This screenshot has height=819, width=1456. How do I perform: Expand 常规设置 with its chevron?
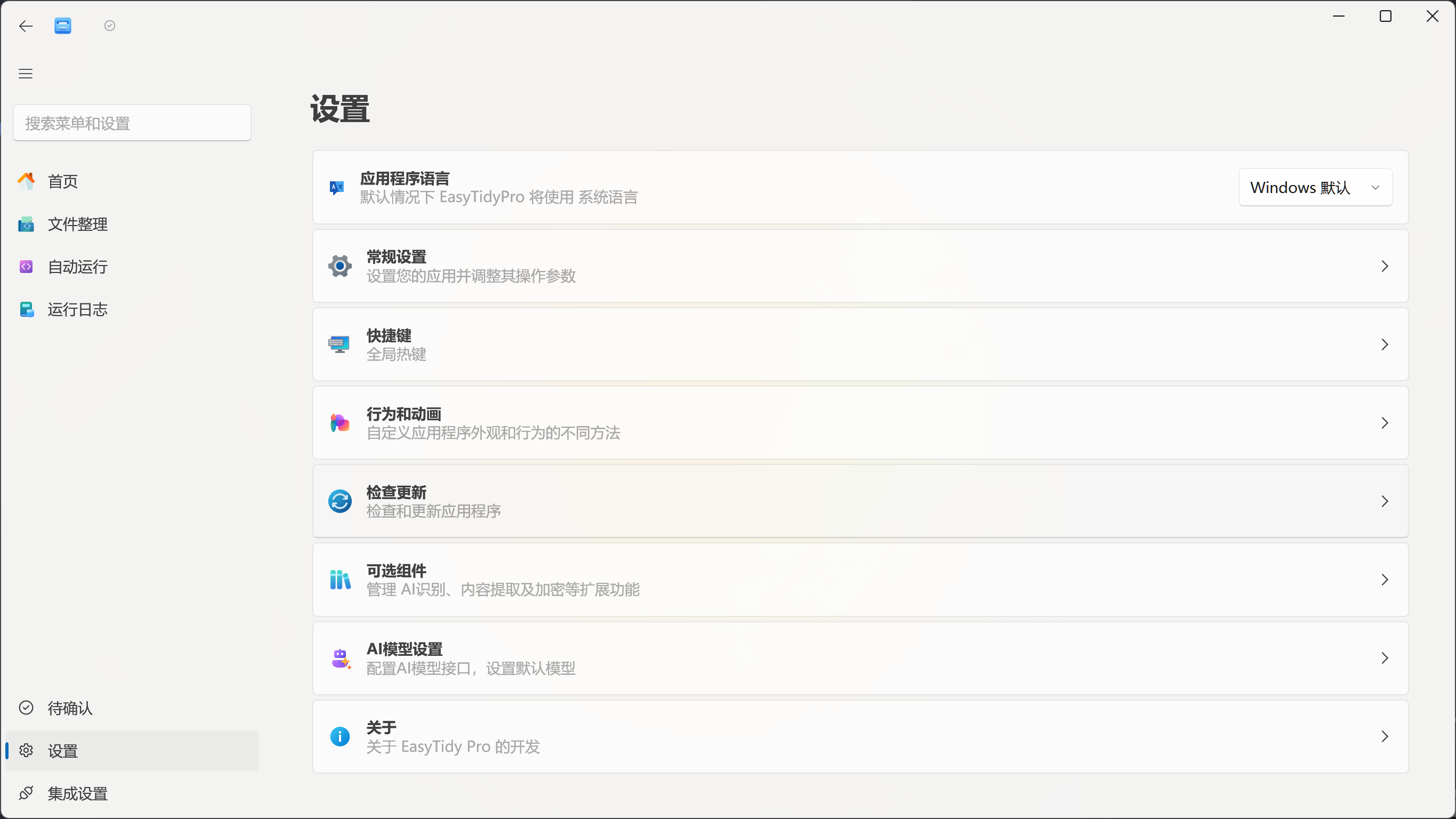coord(1384,266)
